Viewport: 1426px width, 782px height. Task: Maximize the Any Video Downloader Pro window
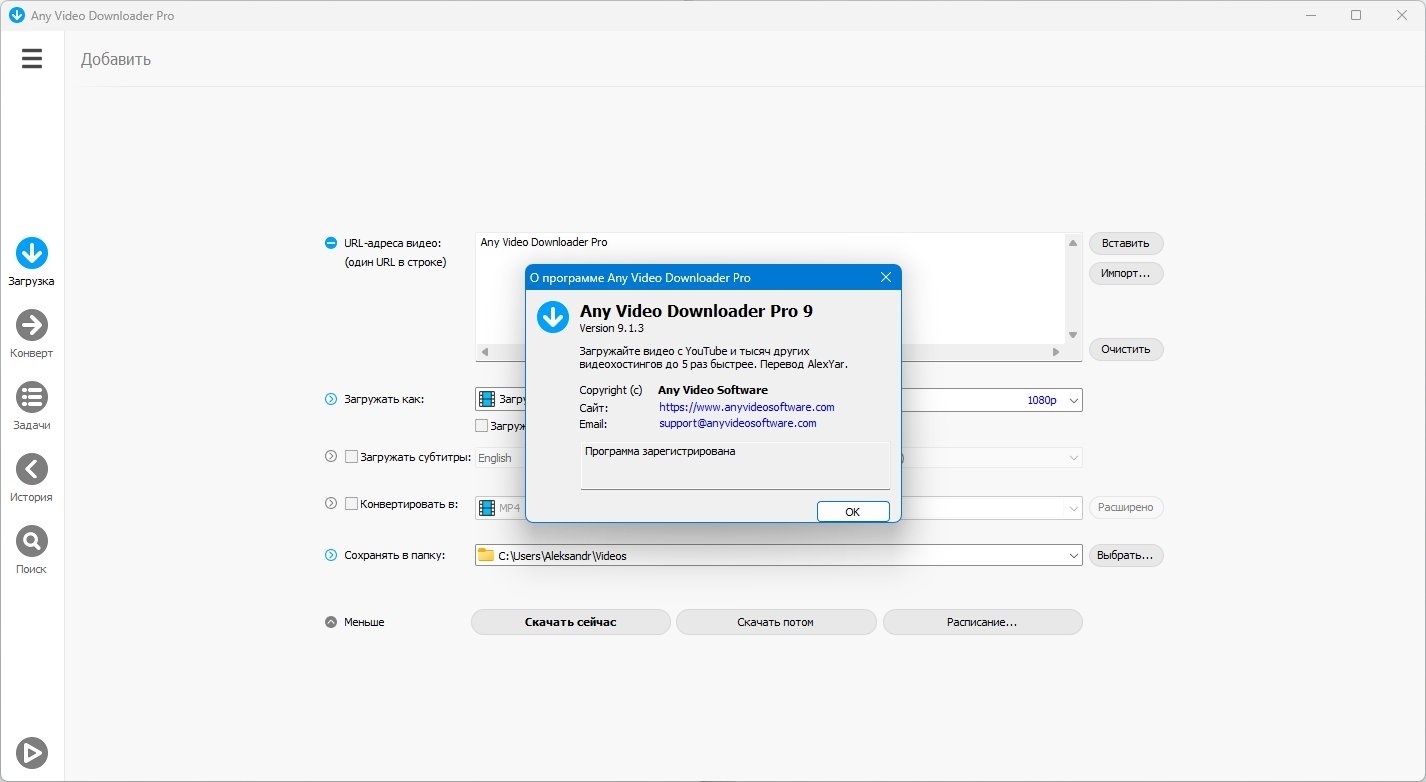coord(1356,15)
